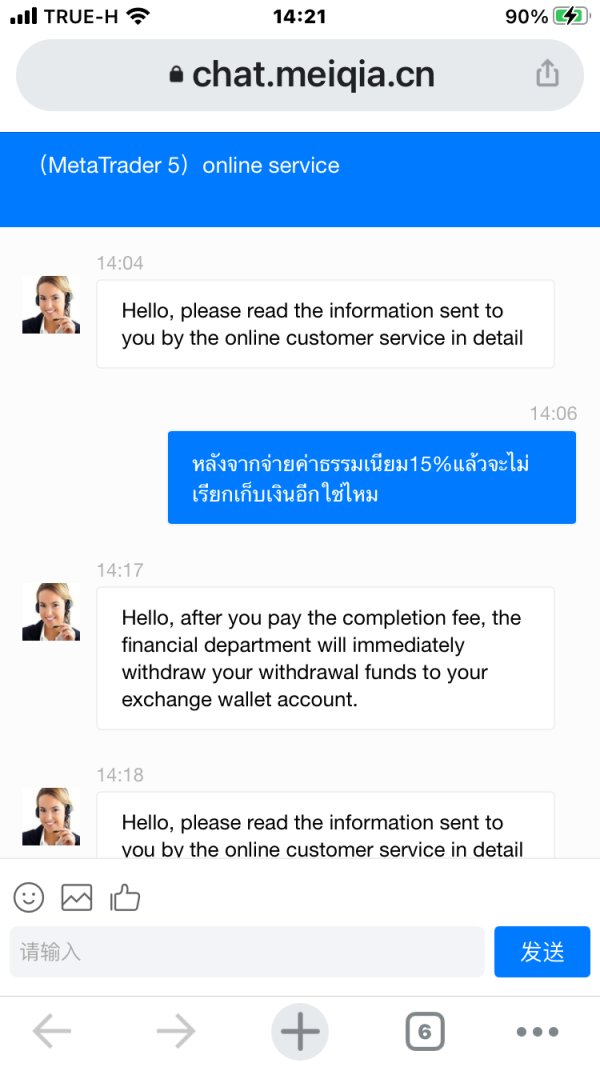Open a new tab with plus button
Viewport: 600px width, 1067px height.
(300, 1032)
